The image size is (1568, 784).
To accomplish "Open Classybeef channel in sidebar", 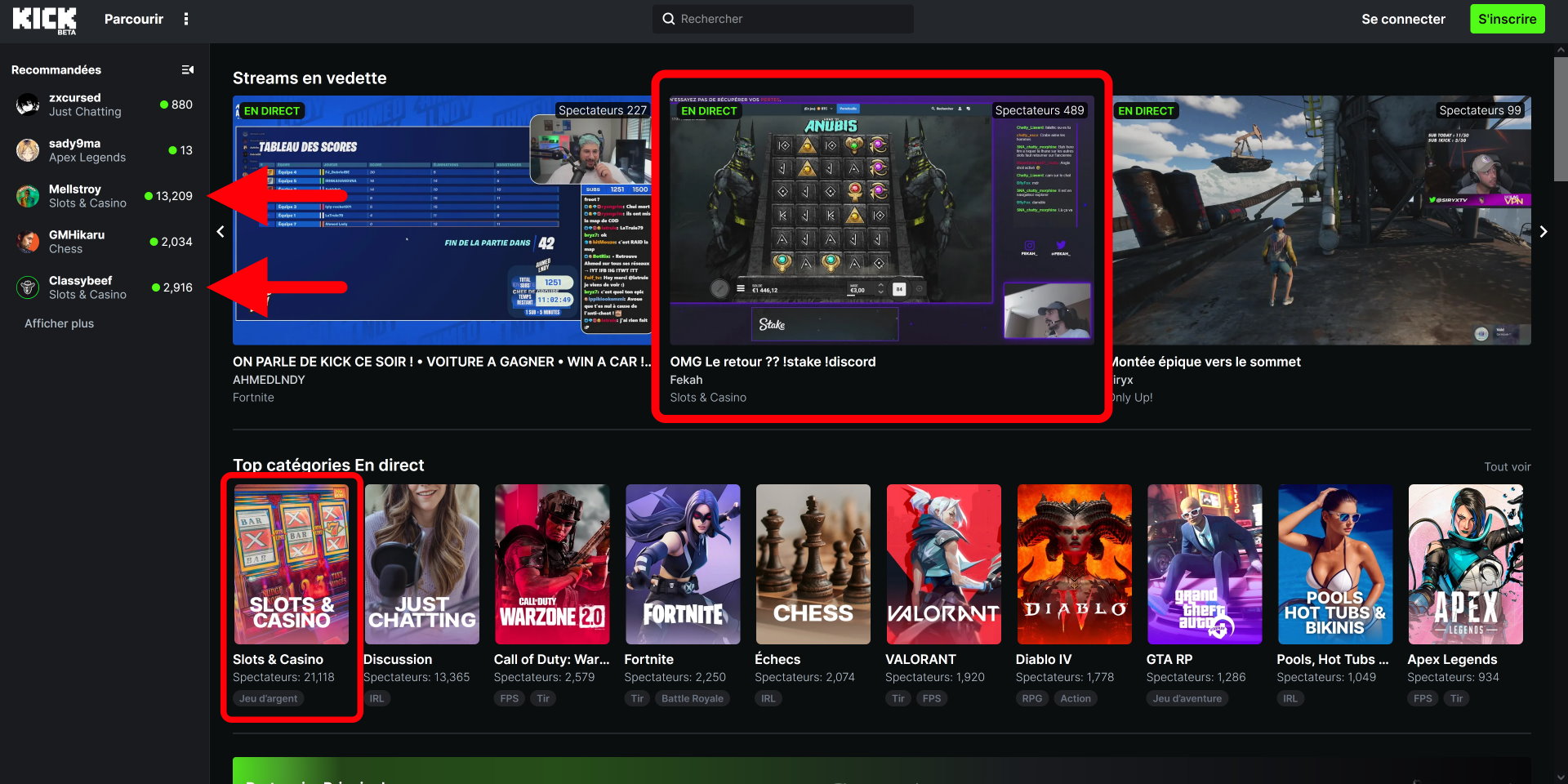I will point(105,287).
